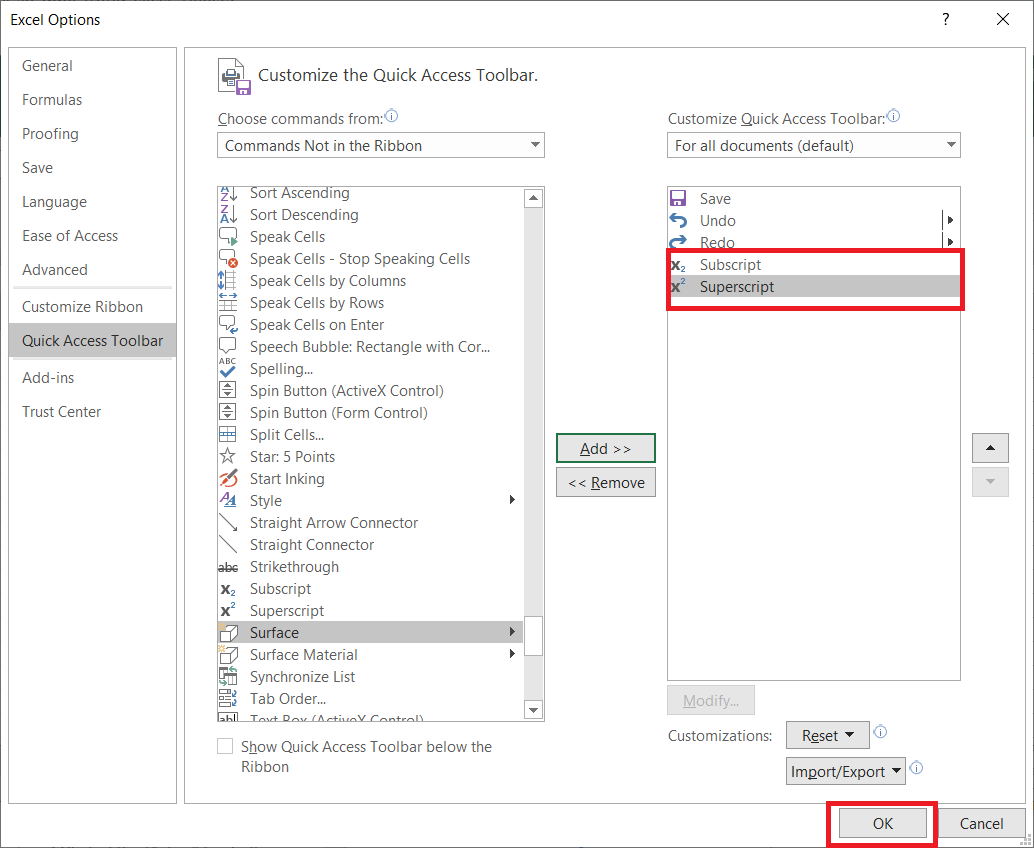Viewport: 1034px width, 848px height.
Task: Click the commands list scrollbar up arrow
Action: pos(533,198)
